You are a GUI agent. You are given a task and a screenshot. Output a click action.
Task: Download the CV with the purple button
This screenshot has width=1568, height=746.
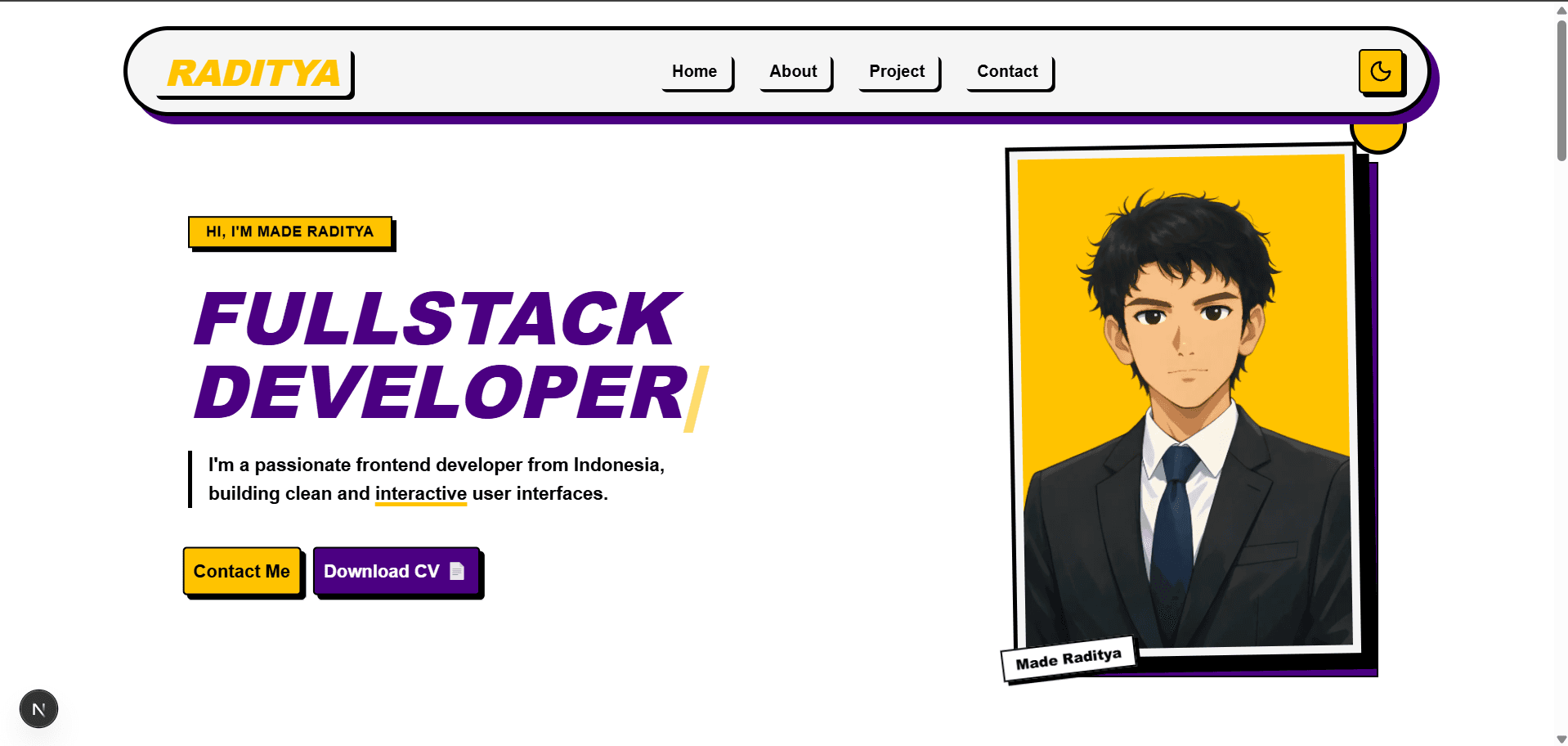coord(396,571)
